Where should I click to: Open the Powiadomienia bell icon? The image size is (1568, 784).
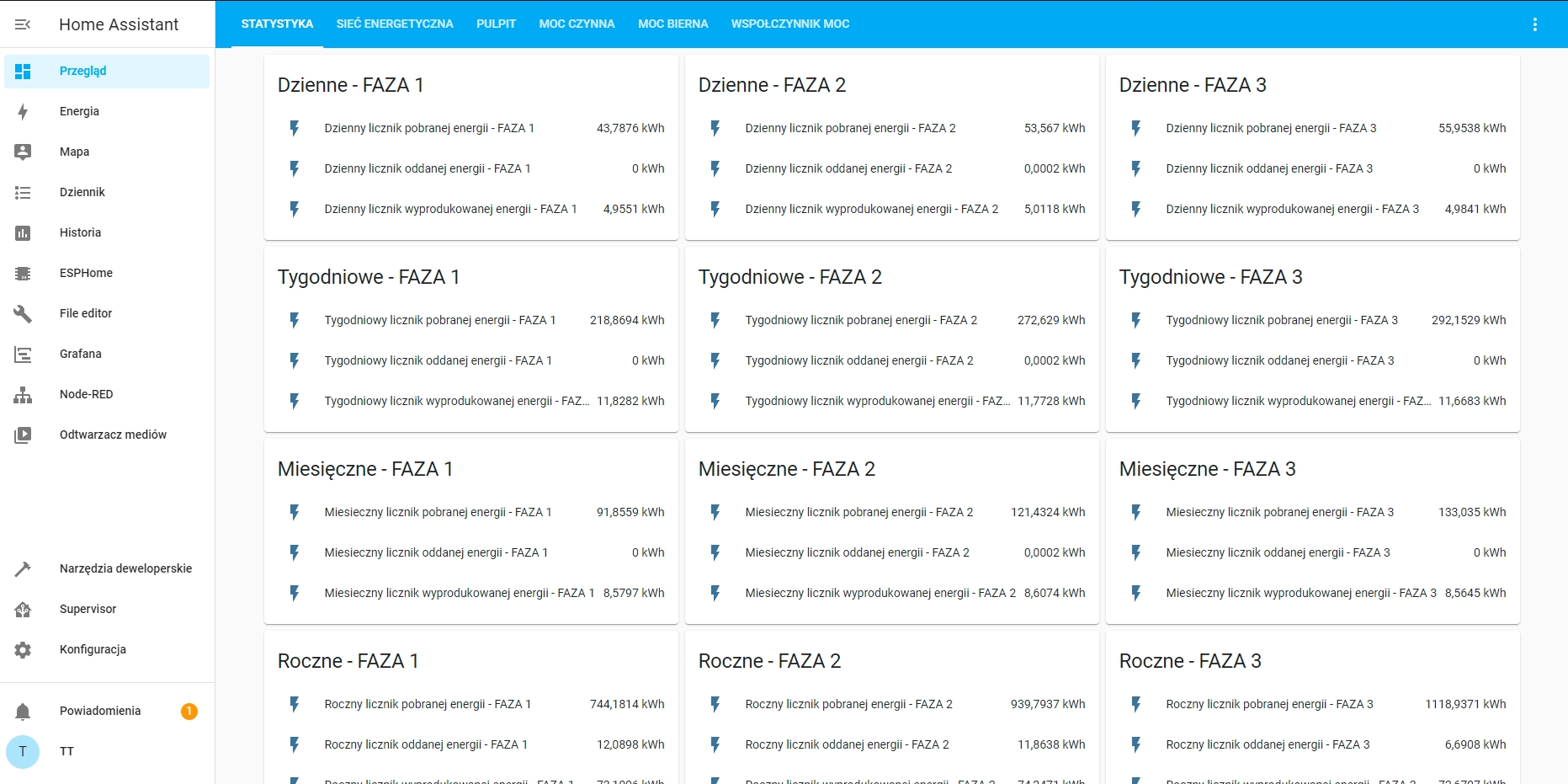(x=23, y=712)
